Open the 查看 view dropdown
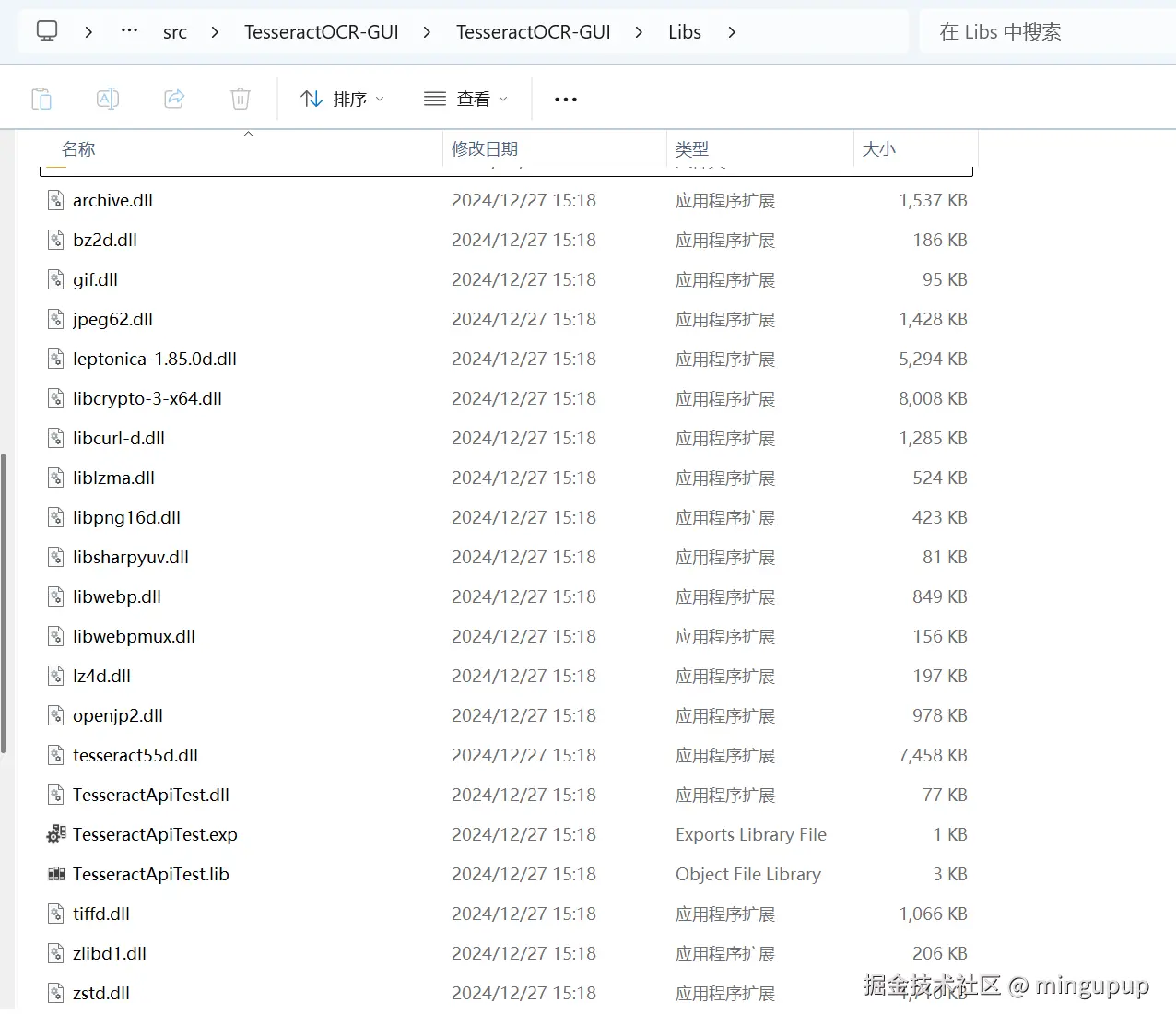The image size is (1176, 1026). click(465, 99)
